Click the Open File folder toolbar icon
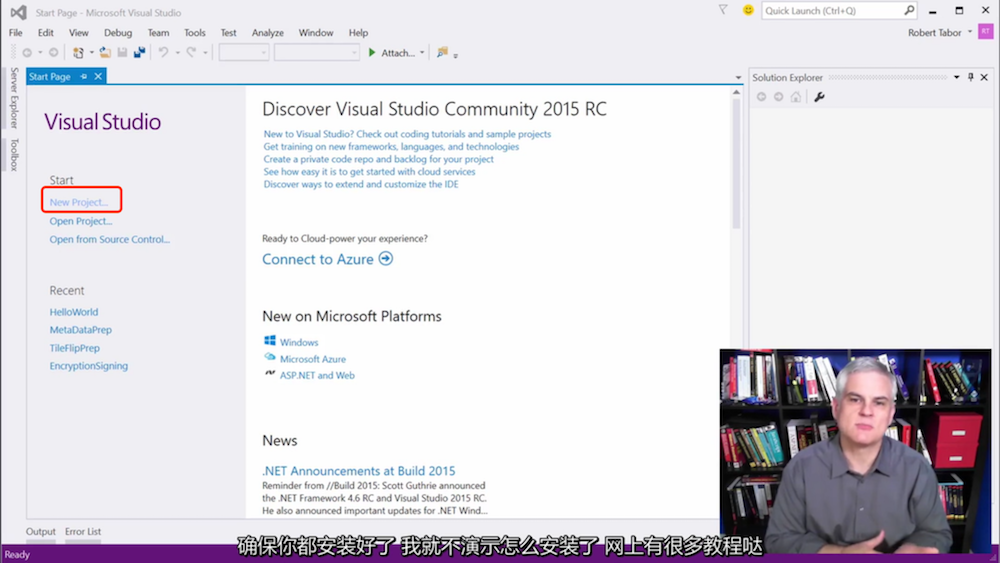The image size is (1000, 563). point(105,53)
